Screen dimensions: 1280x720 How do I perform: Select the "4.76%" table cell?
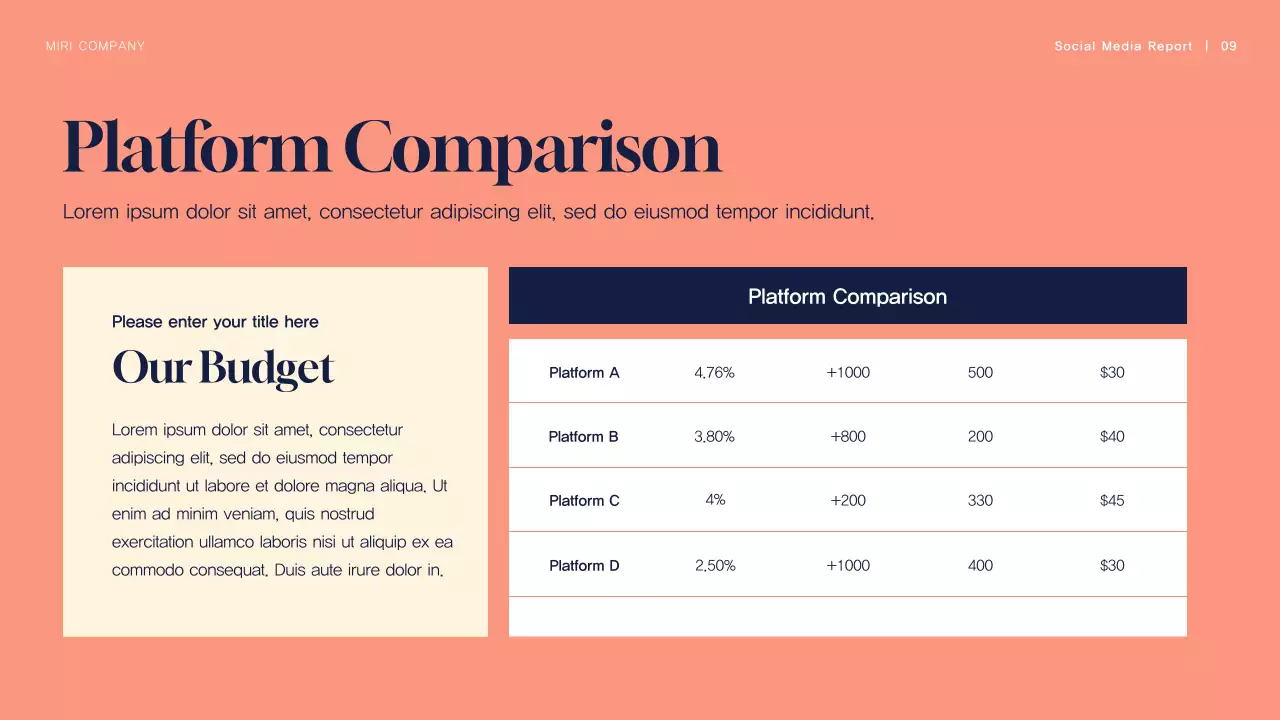[x=714, y=373]
